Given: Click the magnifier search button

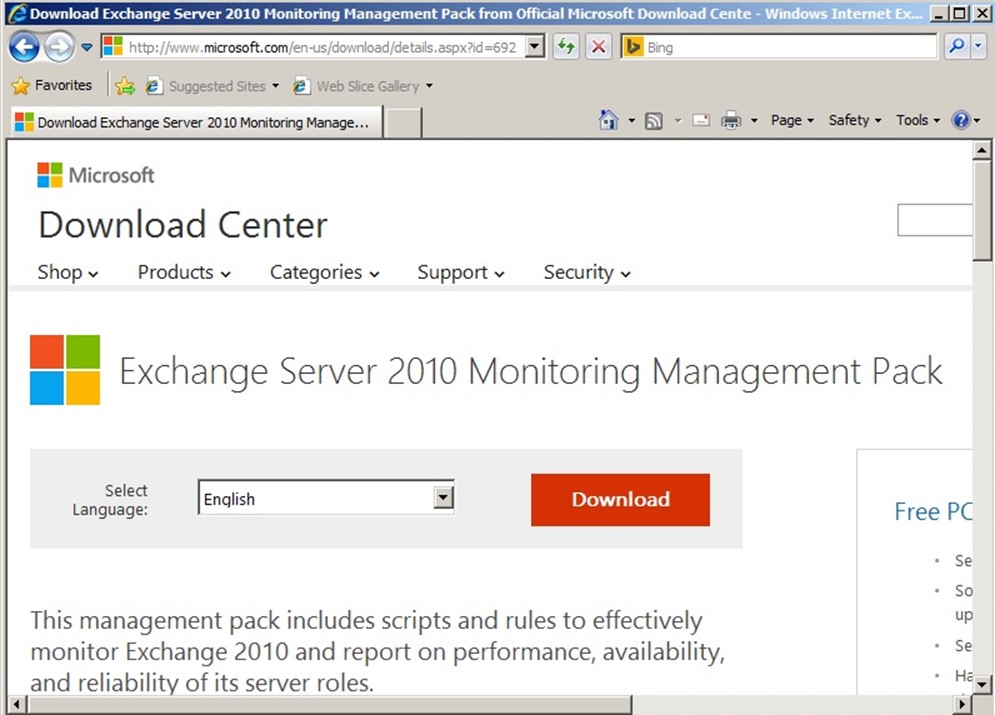Looking at the screenshot, I should (x=956, y=46).
